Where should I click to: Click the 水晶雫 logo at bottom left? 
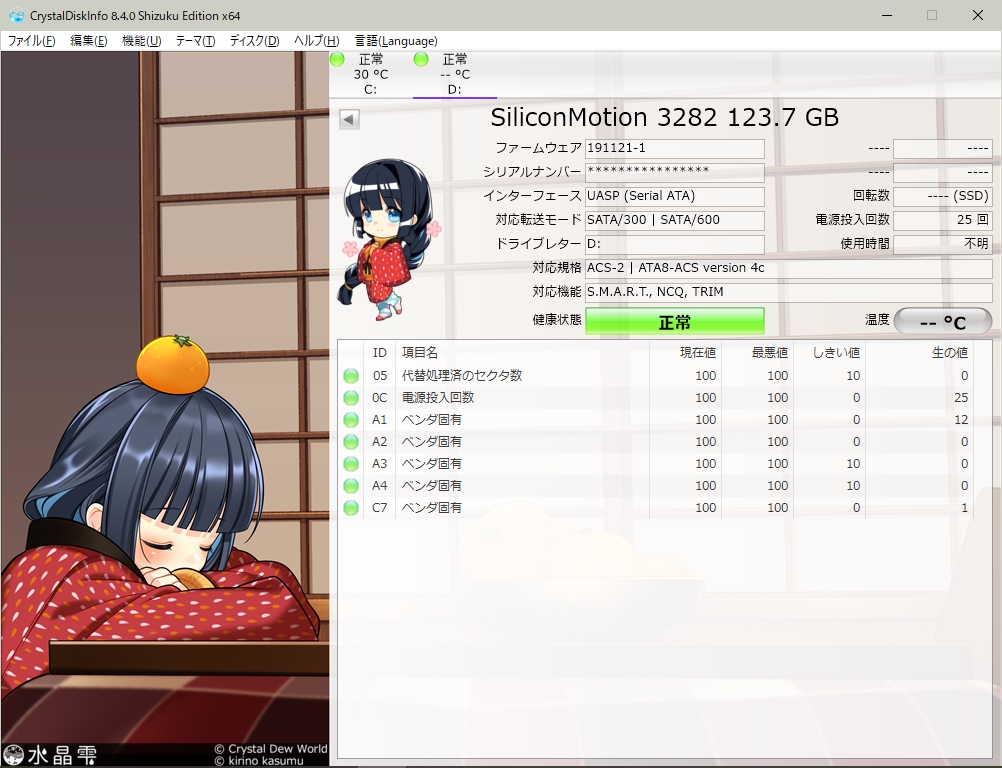click(x=51, y=755)
